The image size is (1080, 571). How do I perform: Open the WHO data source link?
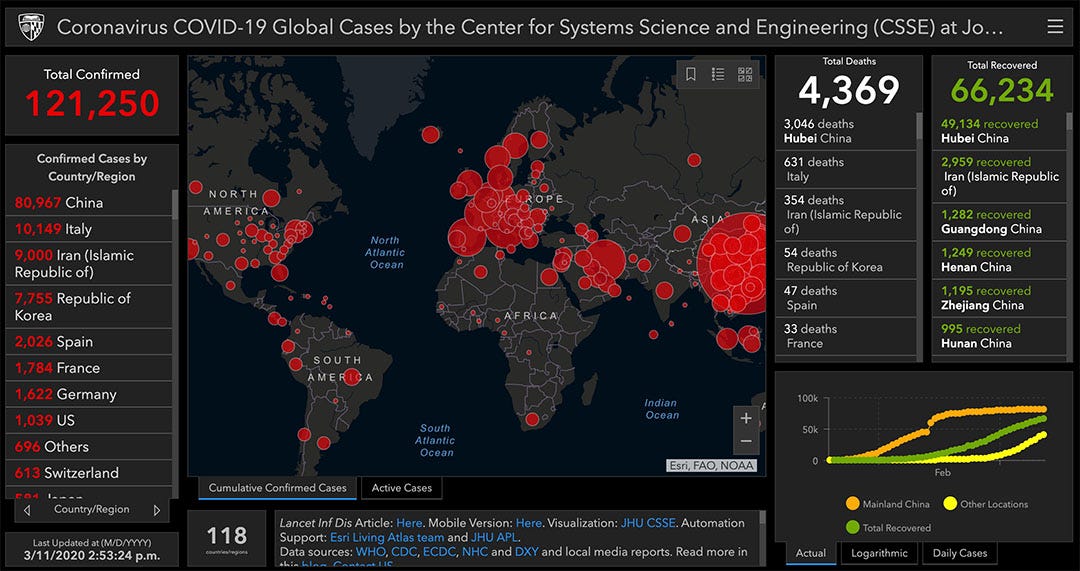tap(371, 552)
